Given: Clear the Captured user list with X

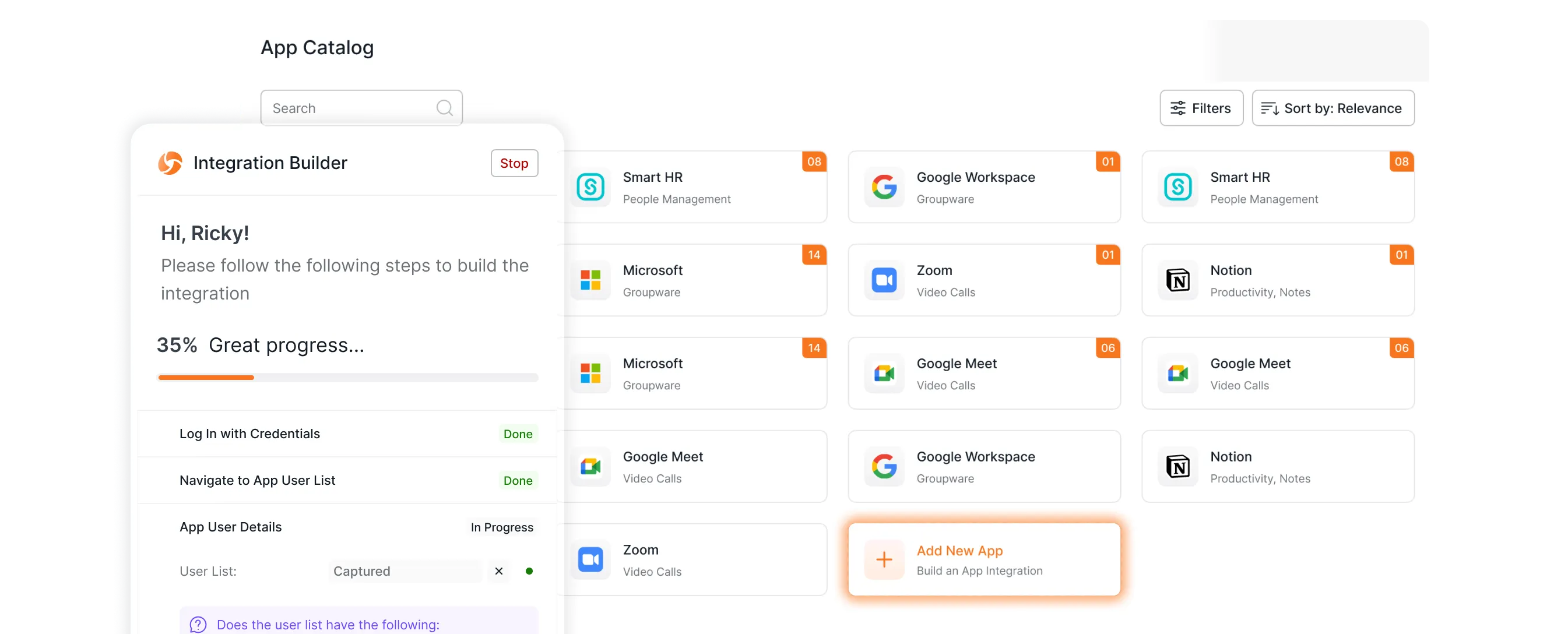Looking at the screenshot, I should tap(498, 570).
